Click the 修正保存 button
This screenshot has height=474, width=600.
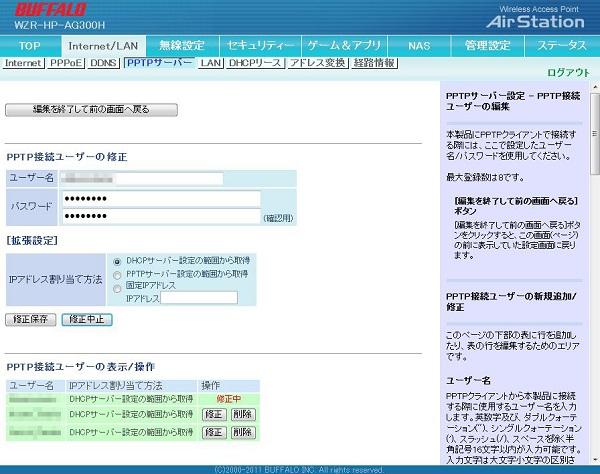coord(30,319)
